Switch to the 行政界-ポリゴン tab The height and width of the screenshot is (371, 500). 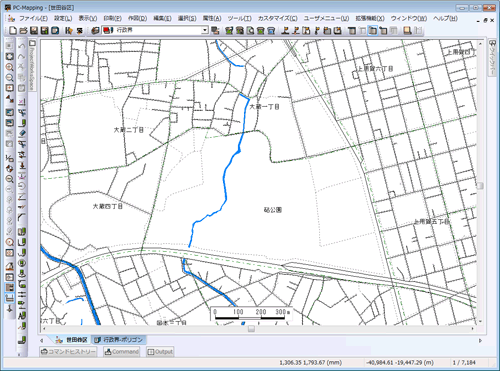[x=119, y=340]
